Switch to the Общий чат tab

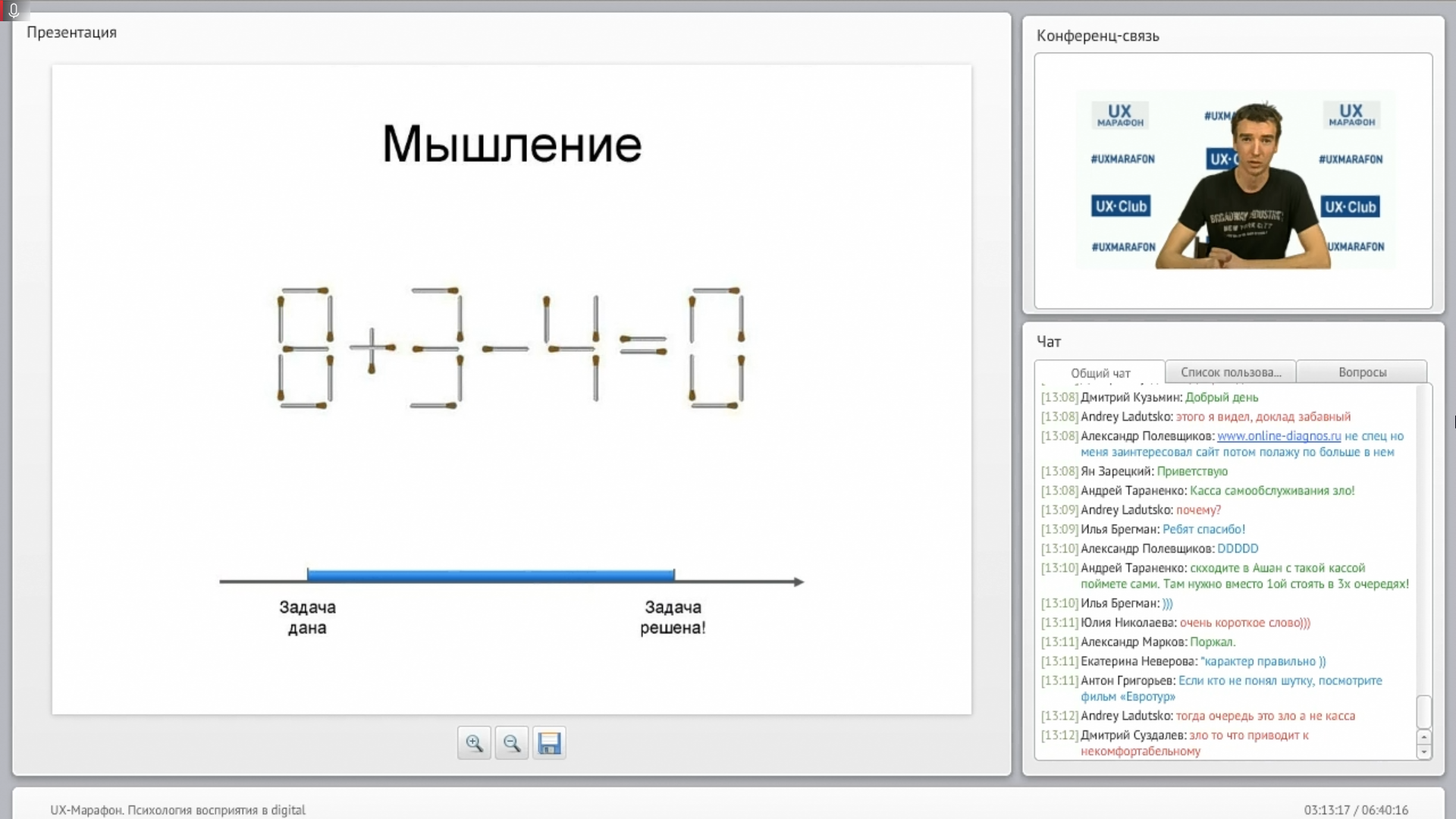1100,373
